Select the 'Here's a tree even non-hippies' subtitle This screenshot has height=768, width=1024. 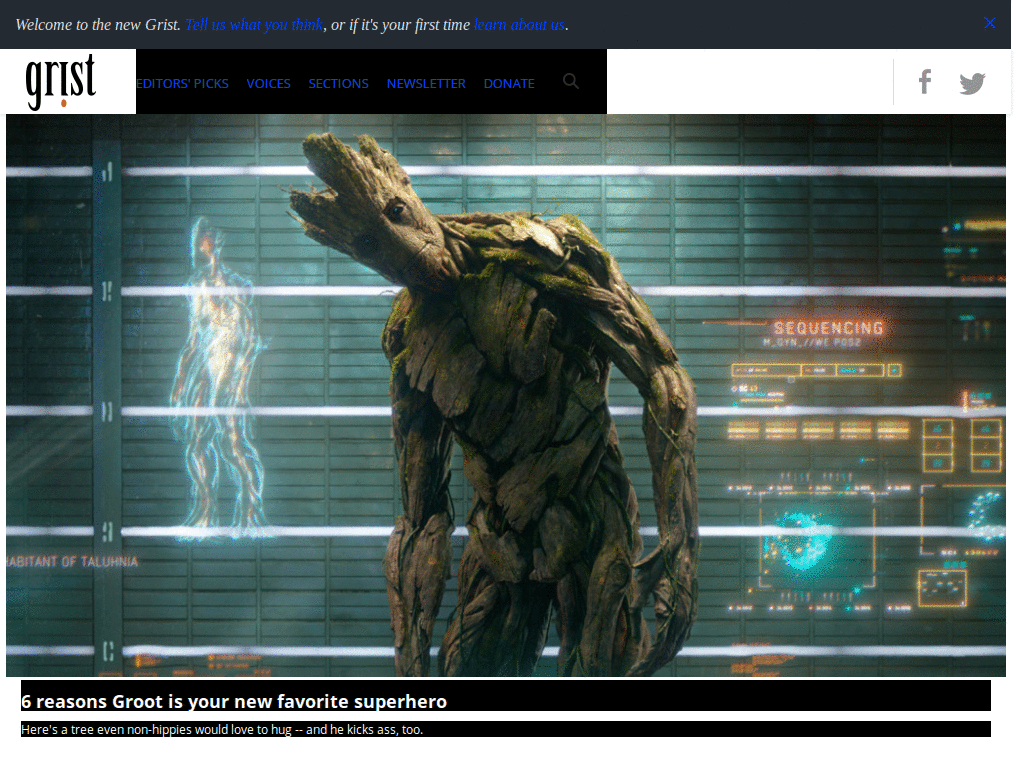[222, 729]
